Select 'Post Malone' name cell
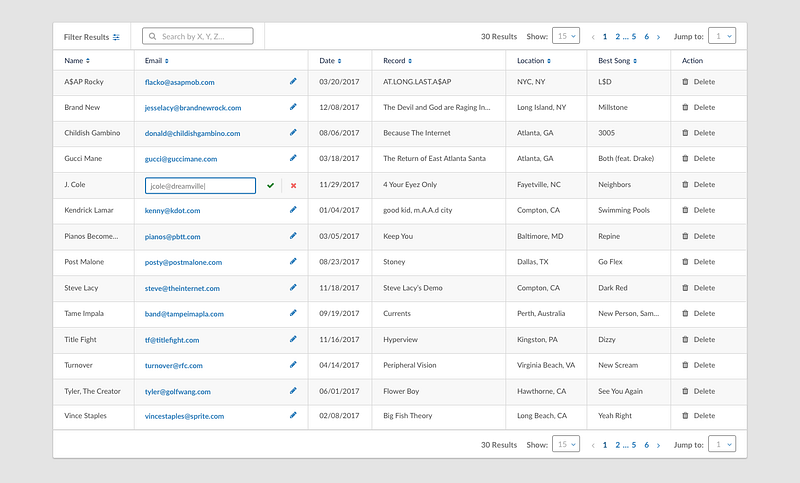 pos(84,262)
